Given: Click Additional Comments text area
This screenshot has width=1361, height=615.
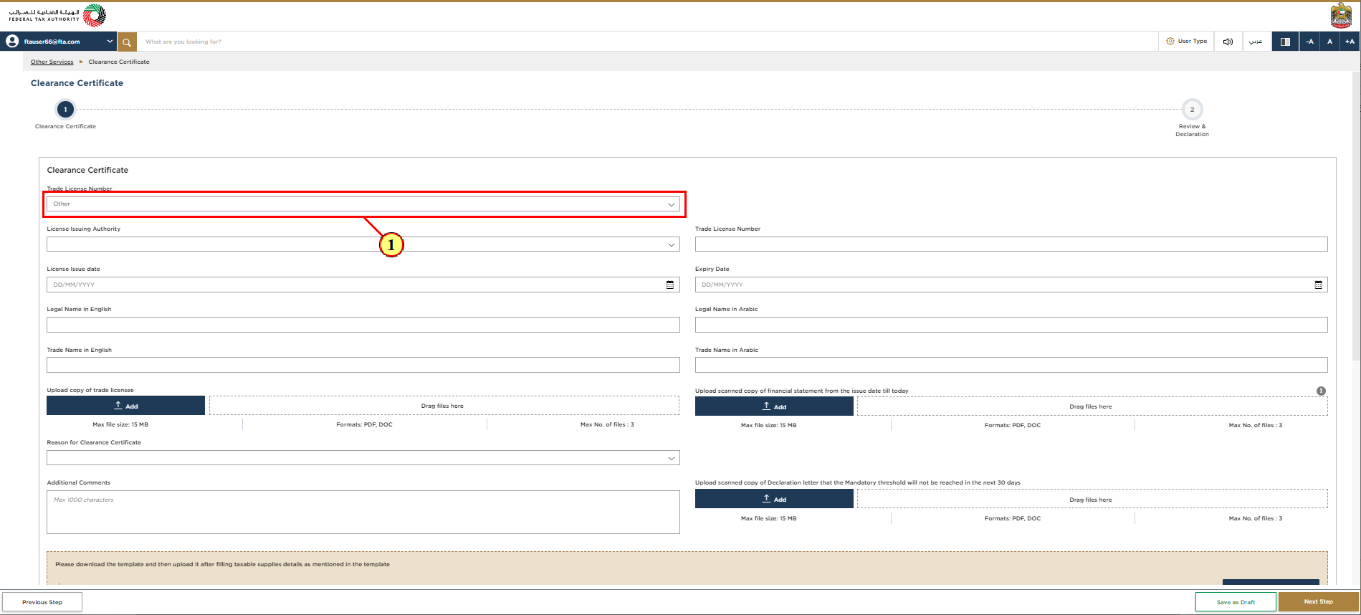Looking at the screenshot, I should pos(363,512).
